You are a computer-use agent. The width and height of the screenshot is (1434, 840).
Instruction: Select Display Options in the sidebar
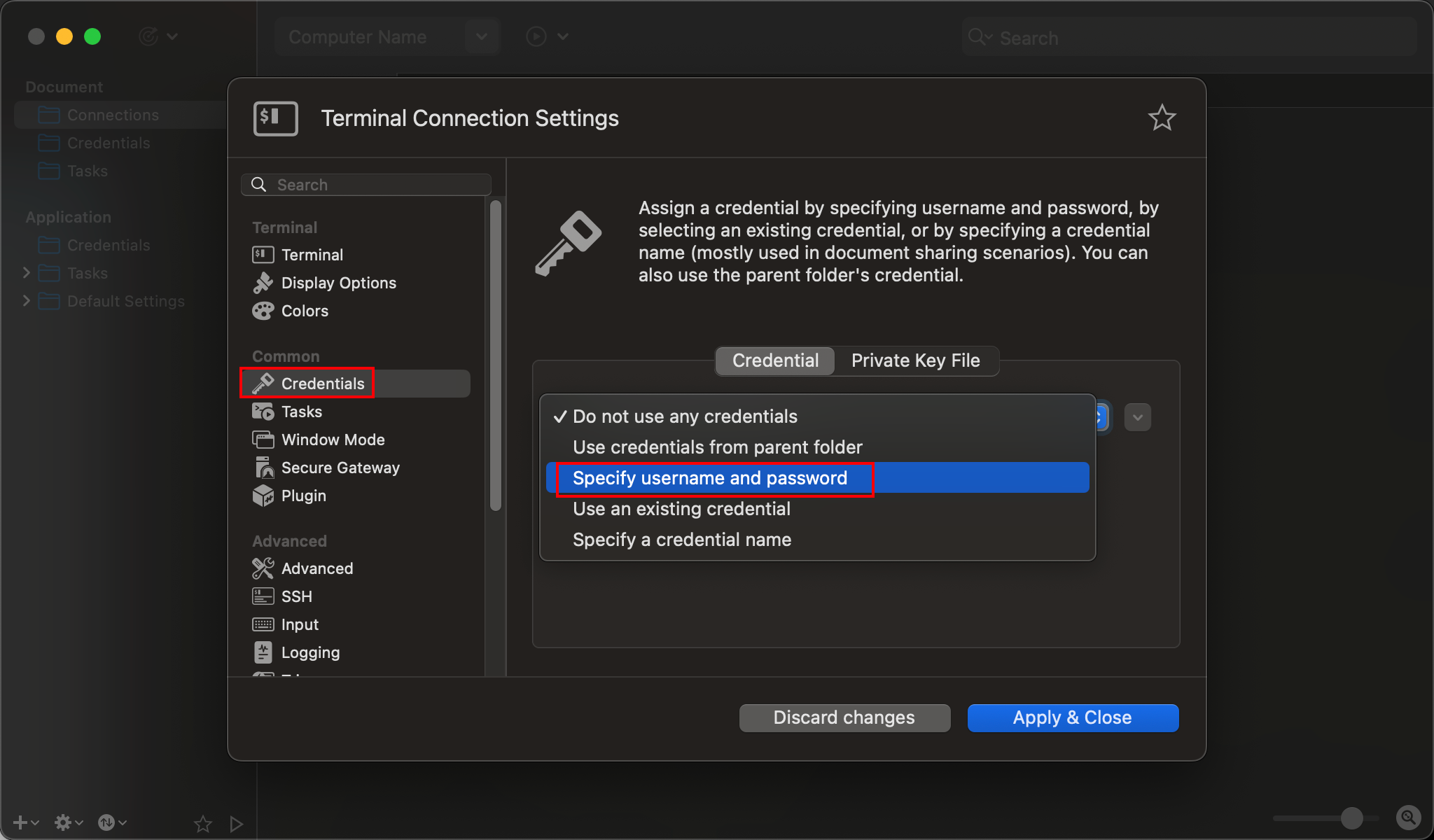(x=337, y=283)
